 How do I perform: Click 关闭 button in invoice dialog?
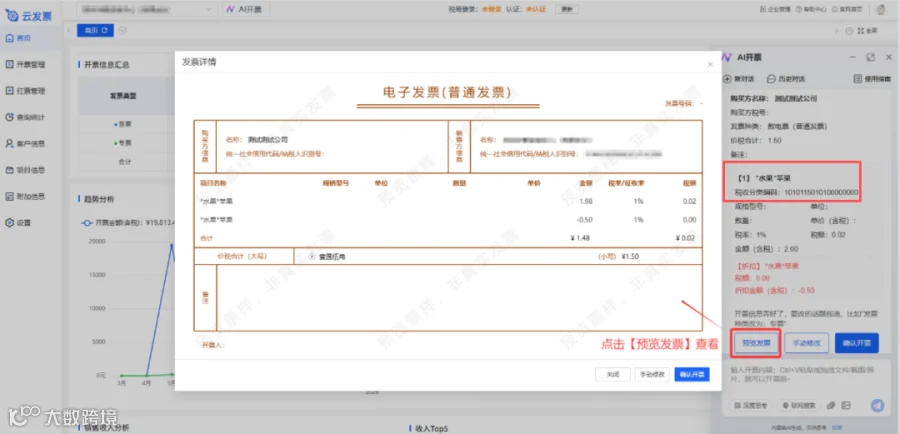pos(612,374)
